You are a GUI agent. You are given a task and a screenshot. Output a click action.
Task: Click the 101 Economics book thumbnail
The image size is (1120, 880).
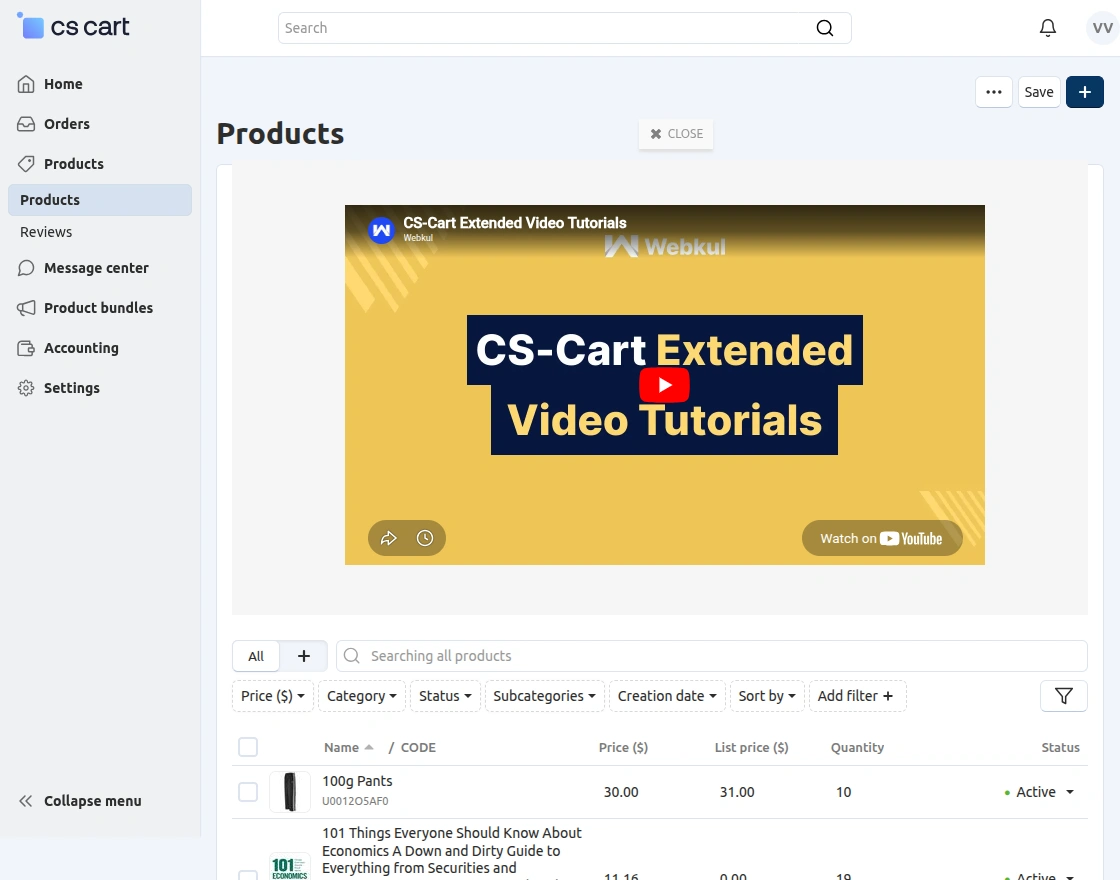tap(290, 866)
